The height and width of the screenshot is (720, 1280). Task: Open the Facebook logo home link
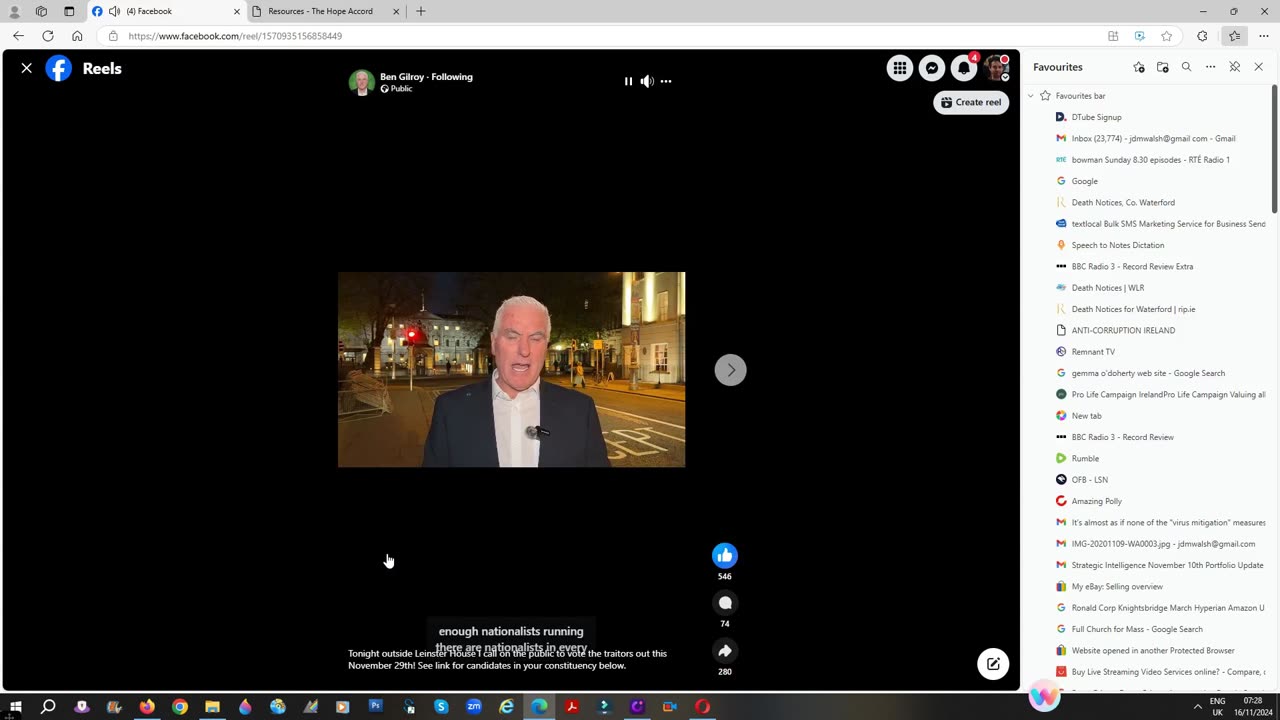coord(59,68)
